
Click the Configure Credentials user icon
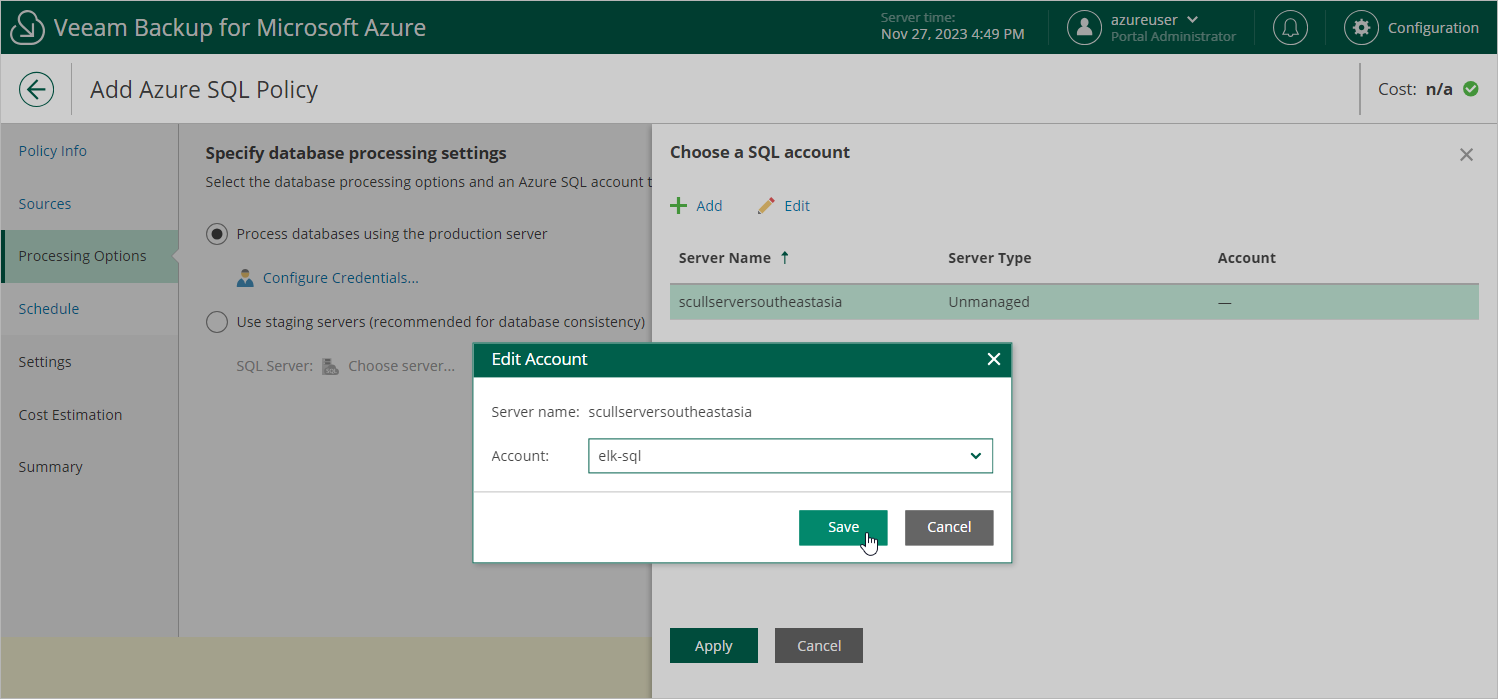[x=245, y=278]
